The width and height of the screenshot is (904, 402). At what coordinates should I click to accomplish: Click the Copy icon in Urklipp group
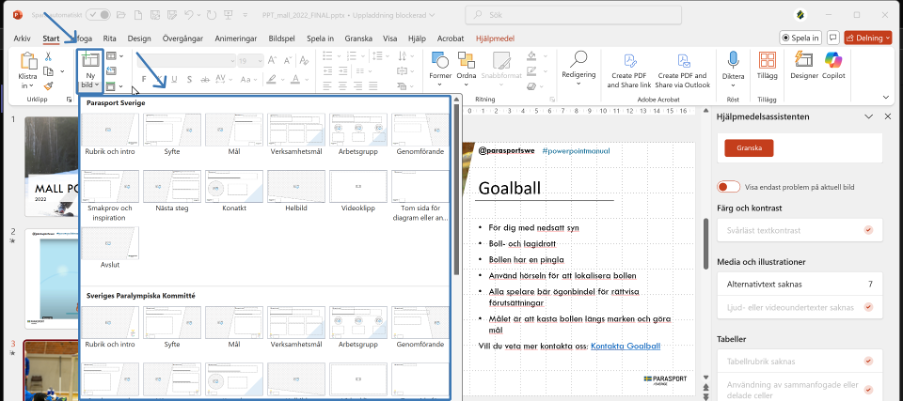click(x=48, y=72)
